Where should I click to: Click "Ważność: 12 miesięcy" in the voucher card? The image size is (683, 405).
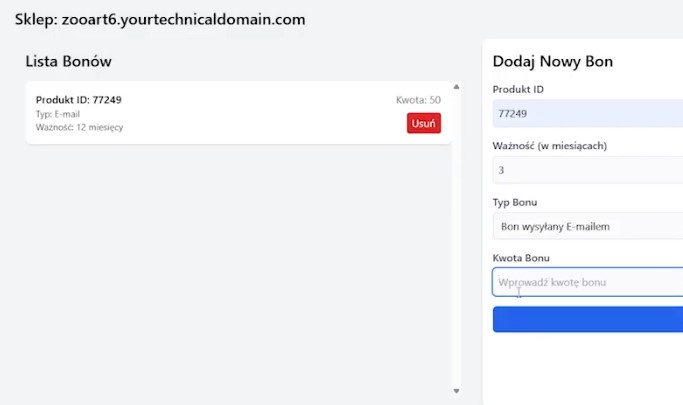pos(79,127)
